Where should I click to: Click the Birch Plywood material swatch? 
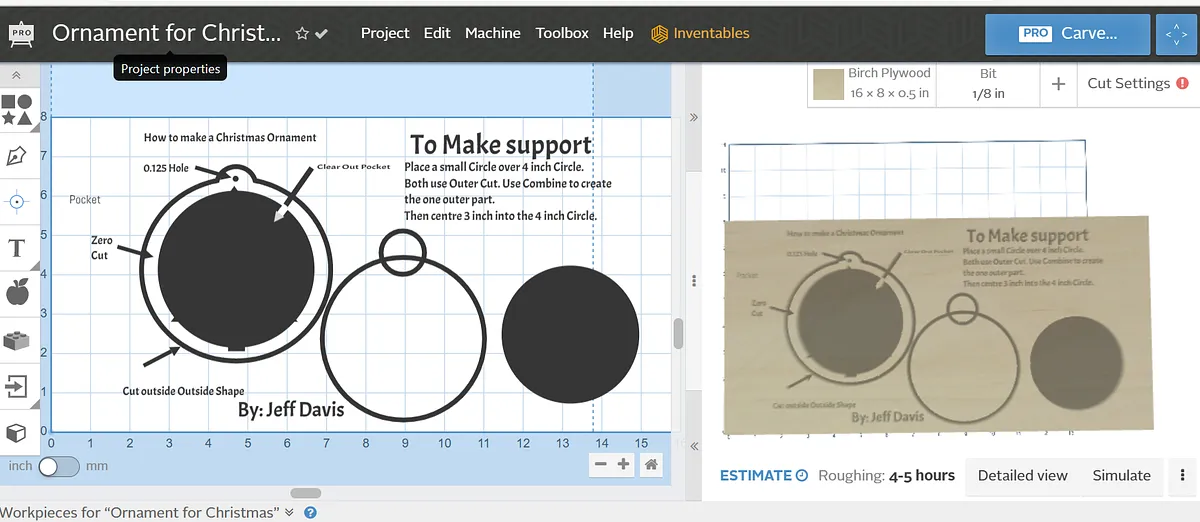tap(828, 84)
